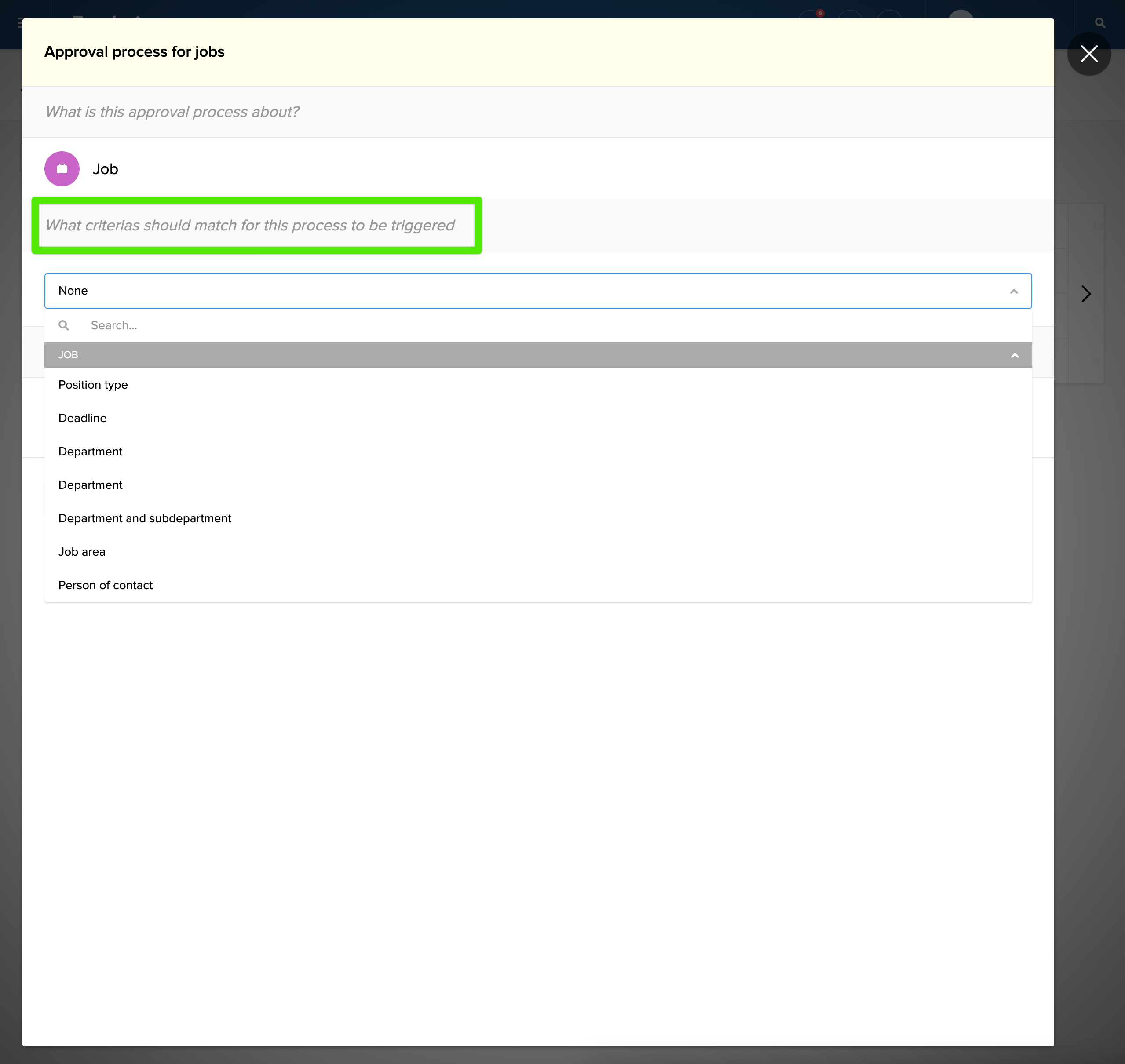Choose Person of contact option
This screenshot has height=1064, width=1125.
point(106,585)
